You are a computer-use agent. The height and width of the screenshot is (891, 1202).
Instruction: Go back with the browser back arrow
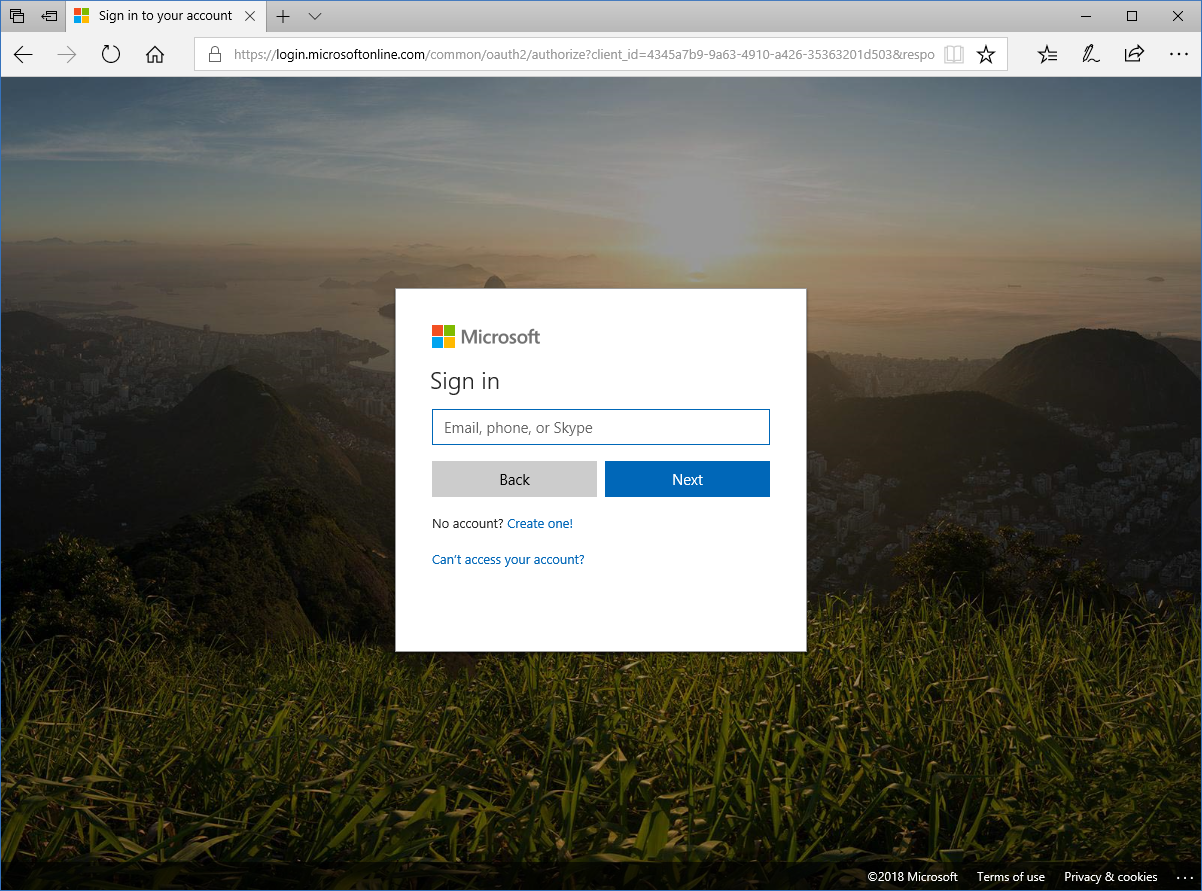click(x=23, y=54)
